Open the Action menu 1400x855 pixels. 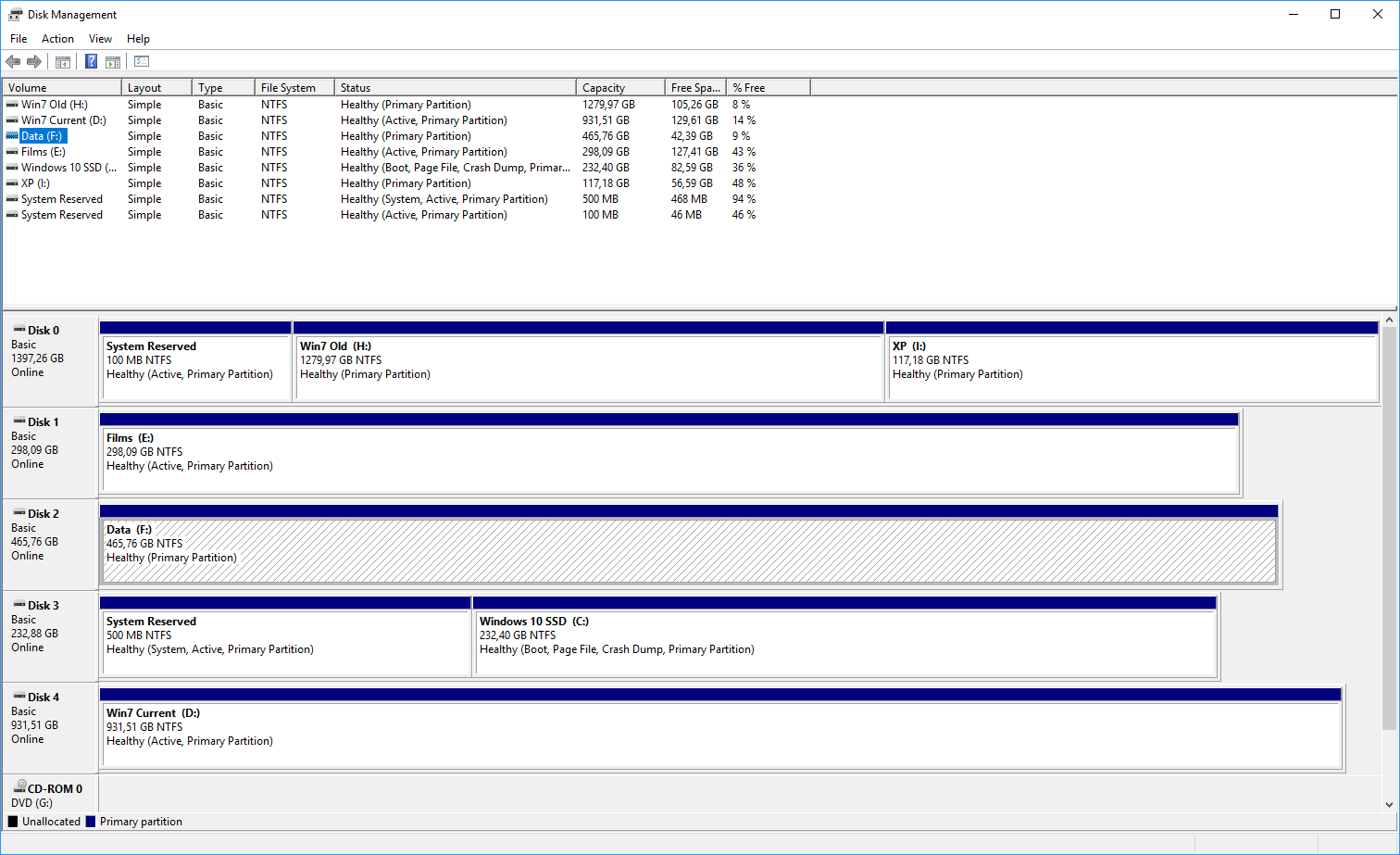(57, 38)
